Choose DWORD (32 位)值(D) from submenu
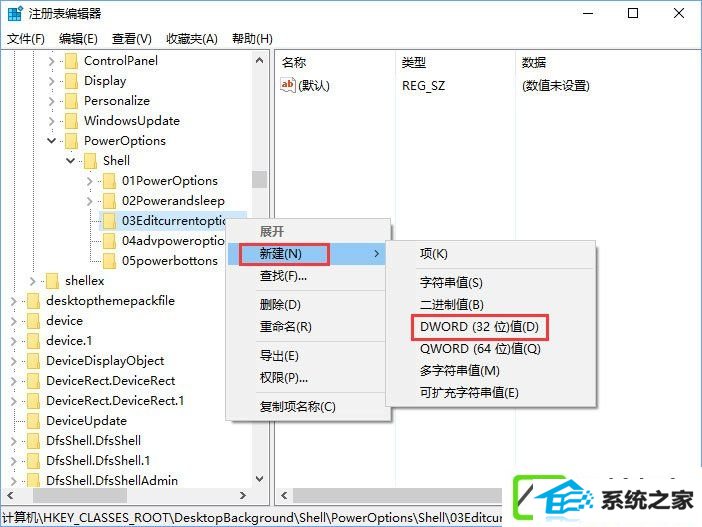 coord(479,327)
